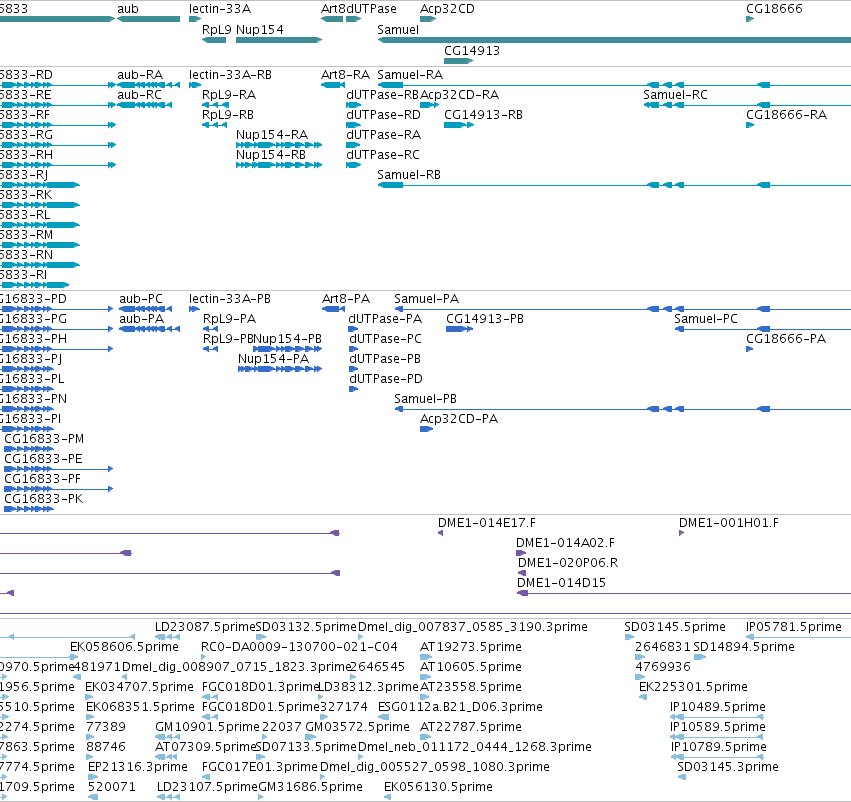The height and width of the screenshot is (802, 851).
Task: Select EST IP10489.5prime
Action: click(x=717, y=706)
